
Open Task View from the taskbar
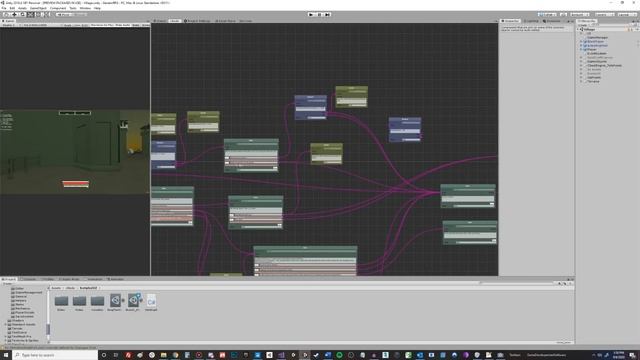pos(116,355)
